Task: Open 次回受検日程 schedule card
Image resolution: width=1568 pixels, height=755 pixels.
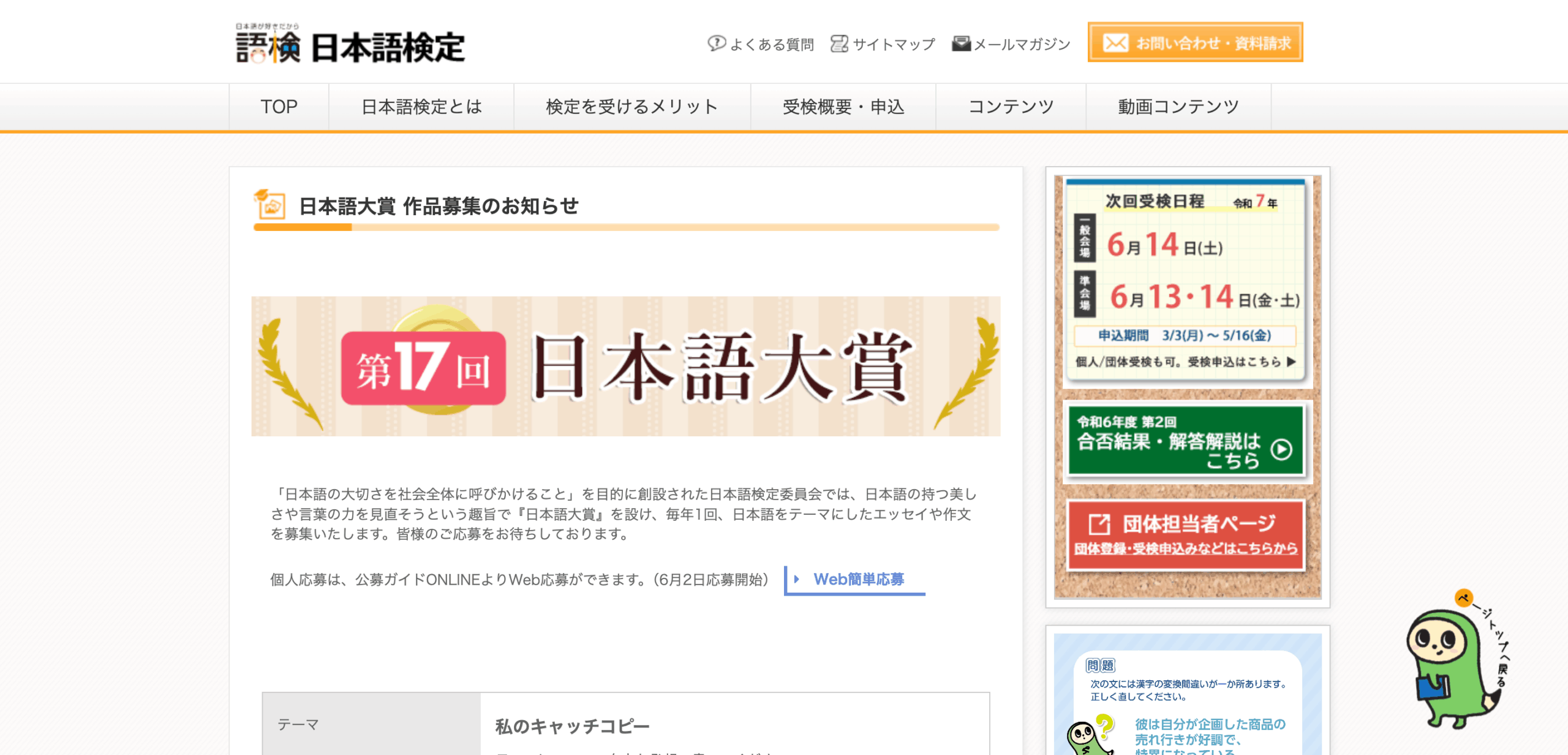Action: pyautogui.click(x=1186, y=281)
